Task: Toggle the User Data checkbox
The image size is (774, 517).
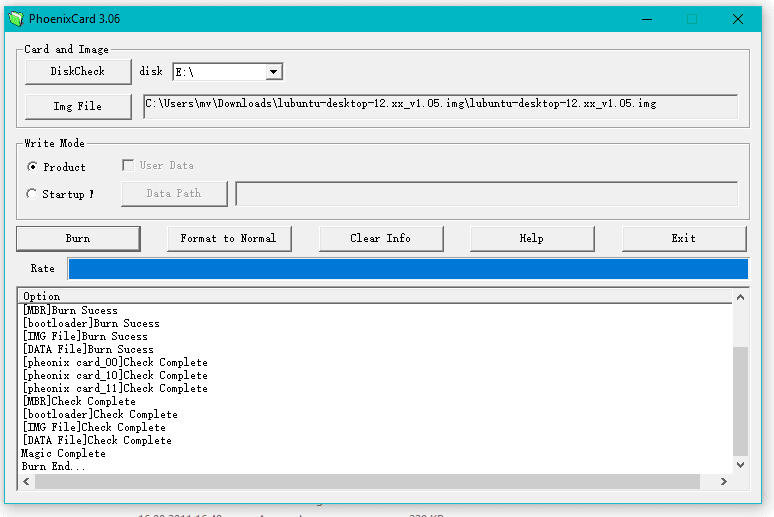Action: click(x=128, y=165)
